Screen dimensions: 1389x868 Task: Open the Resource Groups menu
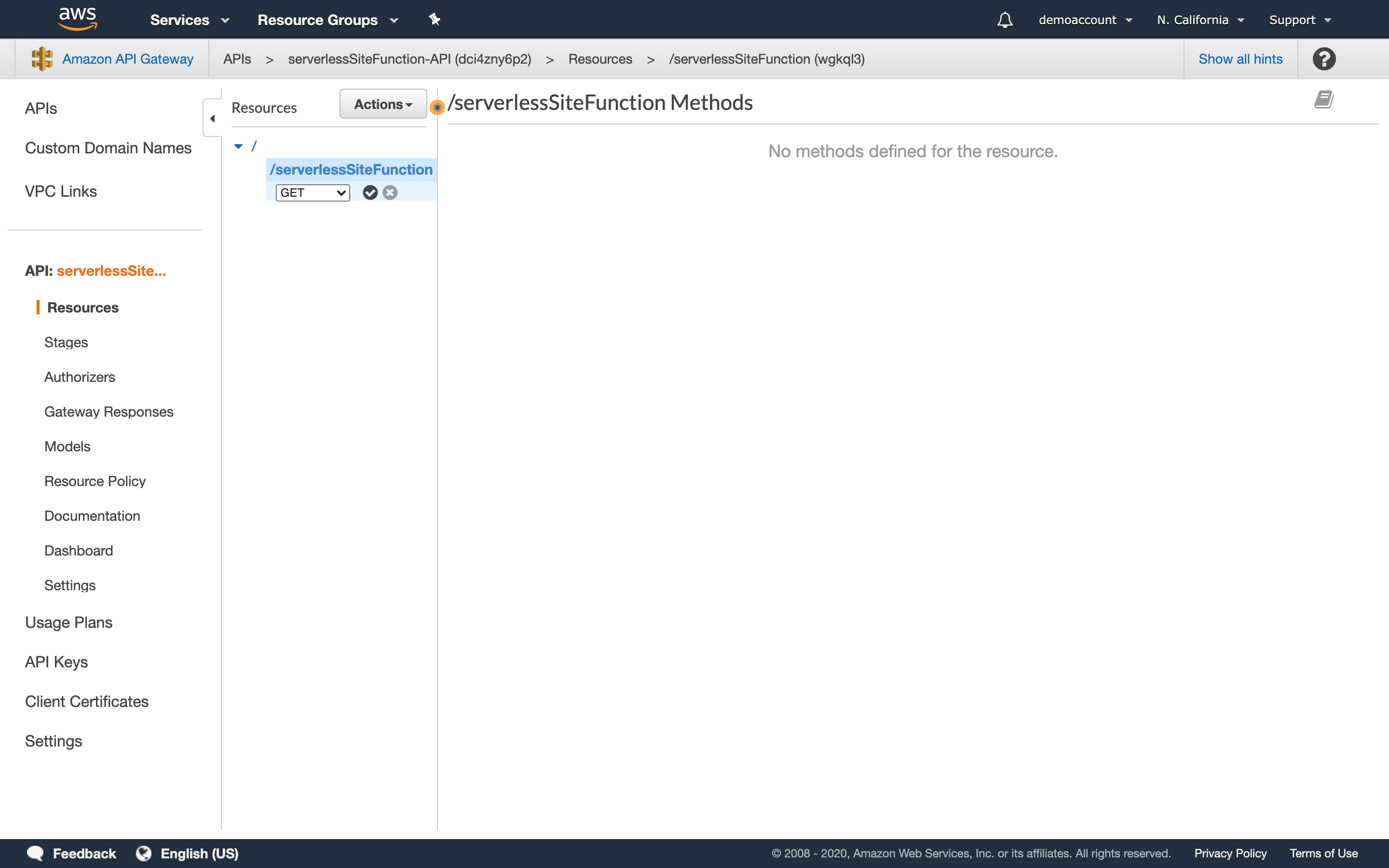pyautogui.click(x=328, y=20)
